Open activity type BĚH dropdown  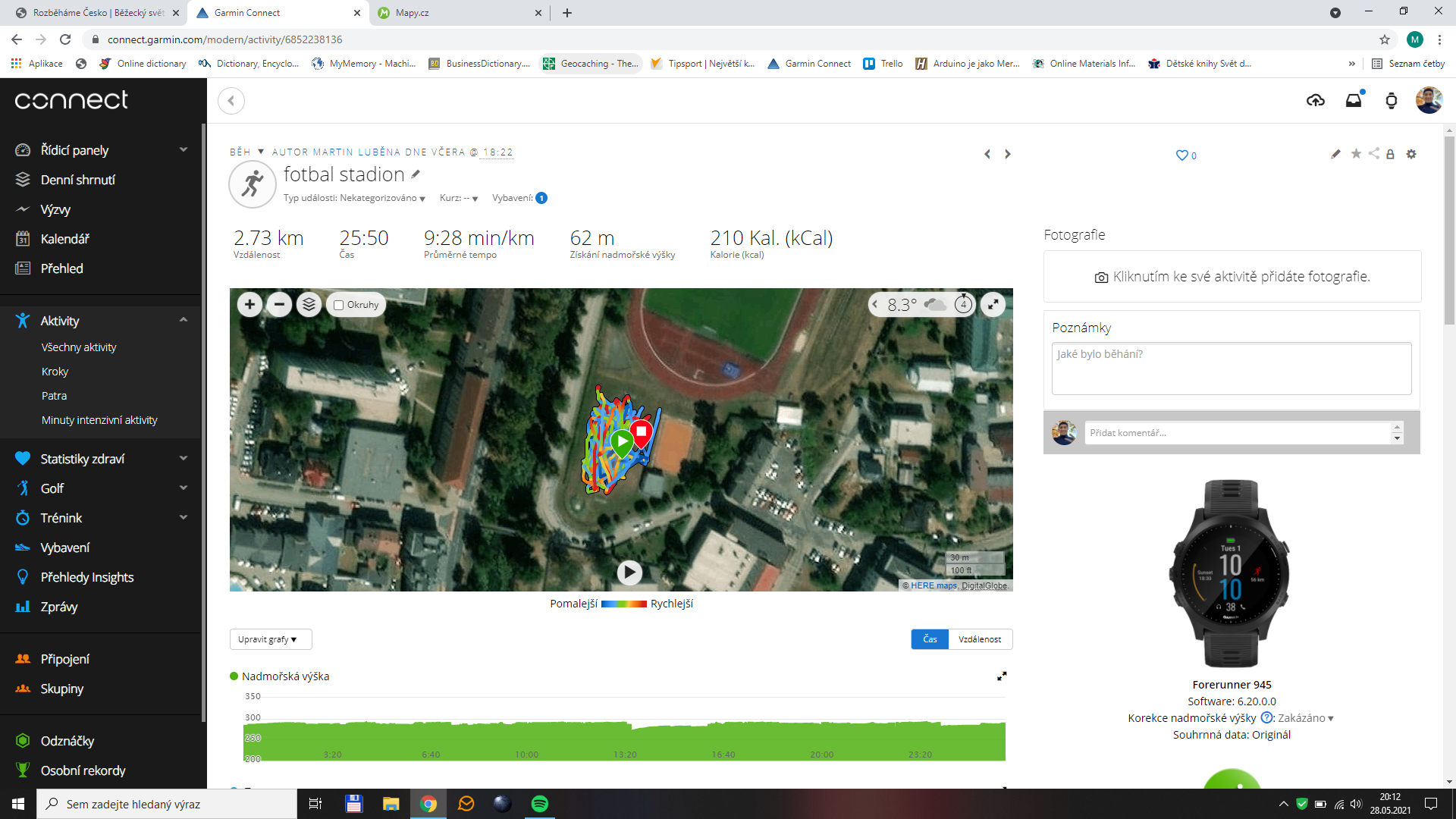[x=247, y=152]
